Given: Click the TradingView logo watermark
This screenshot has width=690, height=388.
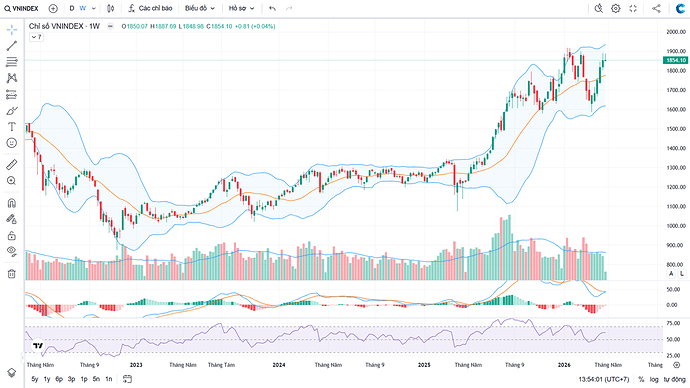Looking at the screenshot, I should (x=38, y=346).
